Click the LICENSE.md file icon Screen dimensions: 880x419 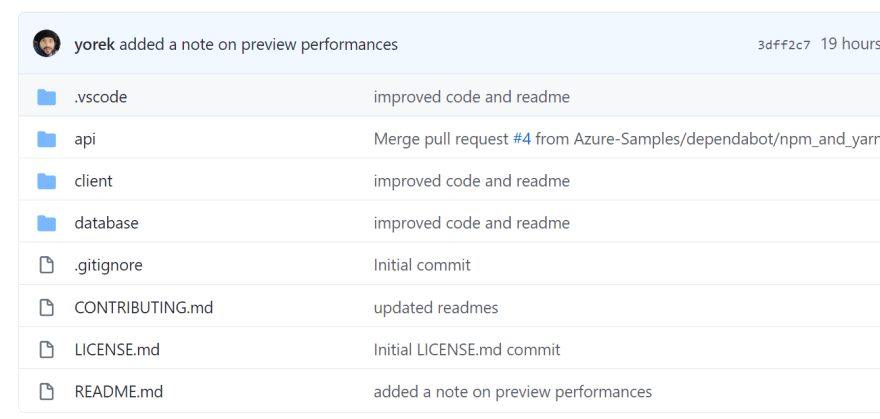47,349
